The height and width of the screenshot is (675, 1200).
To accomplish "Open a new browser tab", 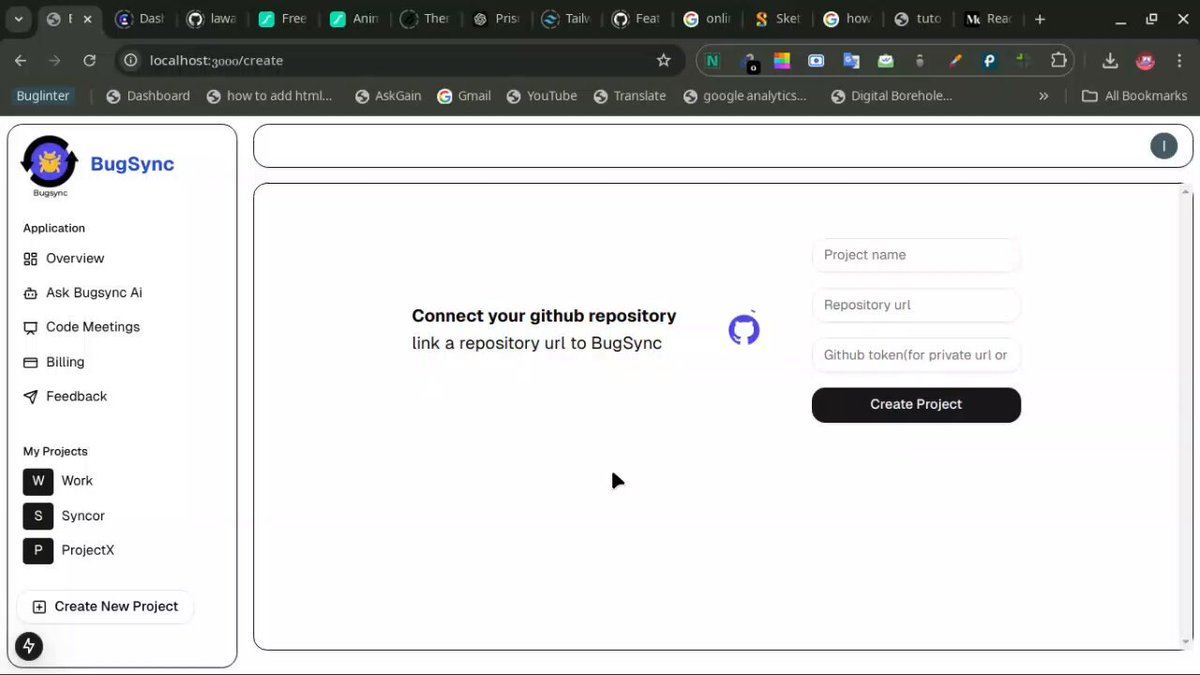I will click(x=1040, y=19).
